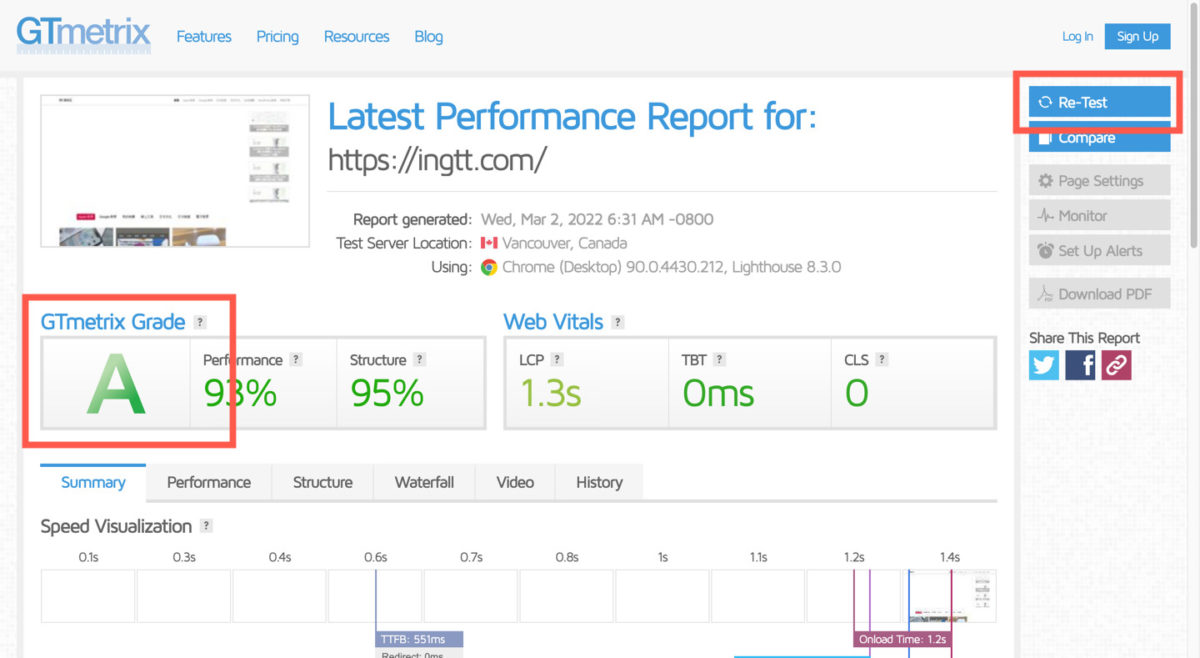
Task: Open Structure score help question mark
Action: click(419, 360)
